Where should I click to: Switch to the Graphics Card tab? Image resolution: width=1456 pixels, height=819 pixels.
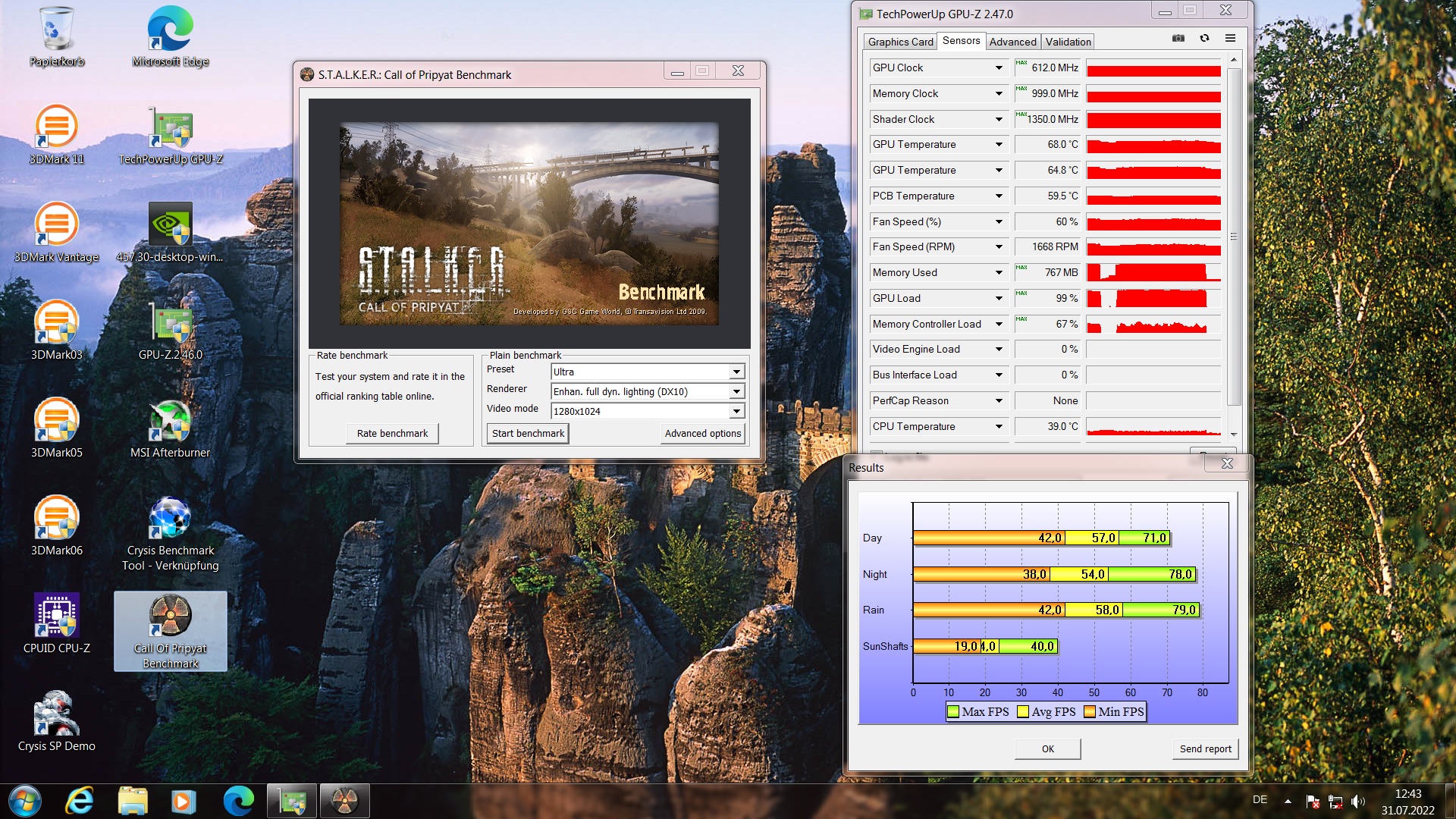pyautogui.click(x=900, y=42)
